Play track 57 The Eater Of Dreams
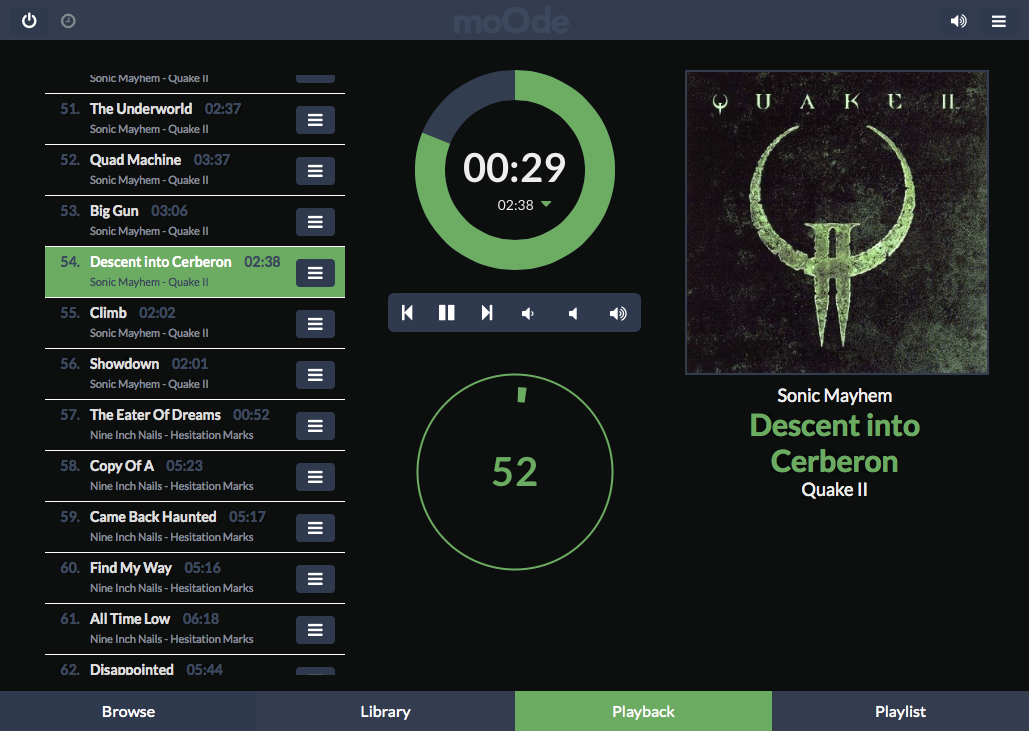Image resolution: width=1029 pixels, height=731 pixels. click(195, 425)
